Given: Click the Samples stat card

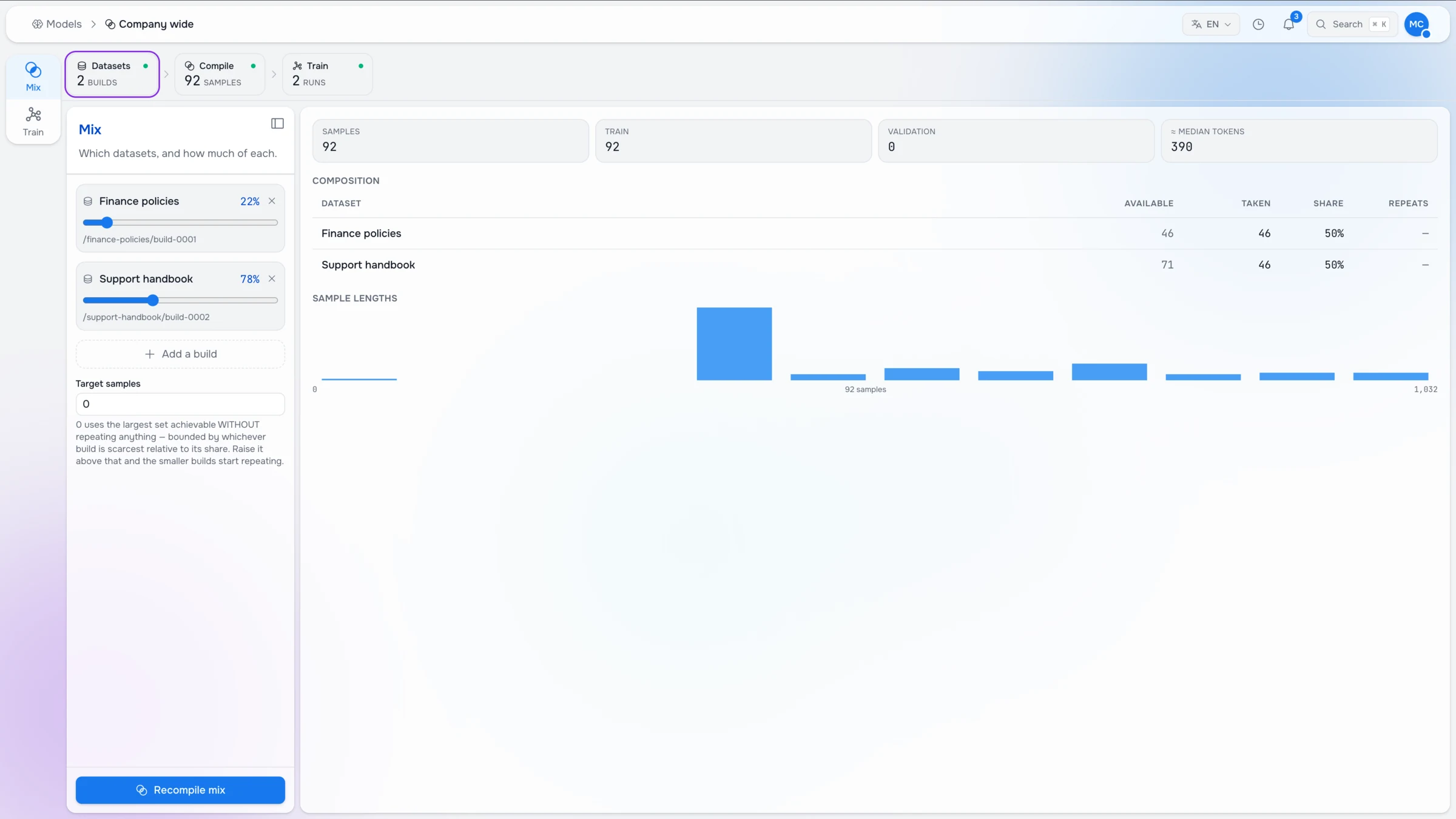Looking at the screenshot, I should tap(450, 141).
